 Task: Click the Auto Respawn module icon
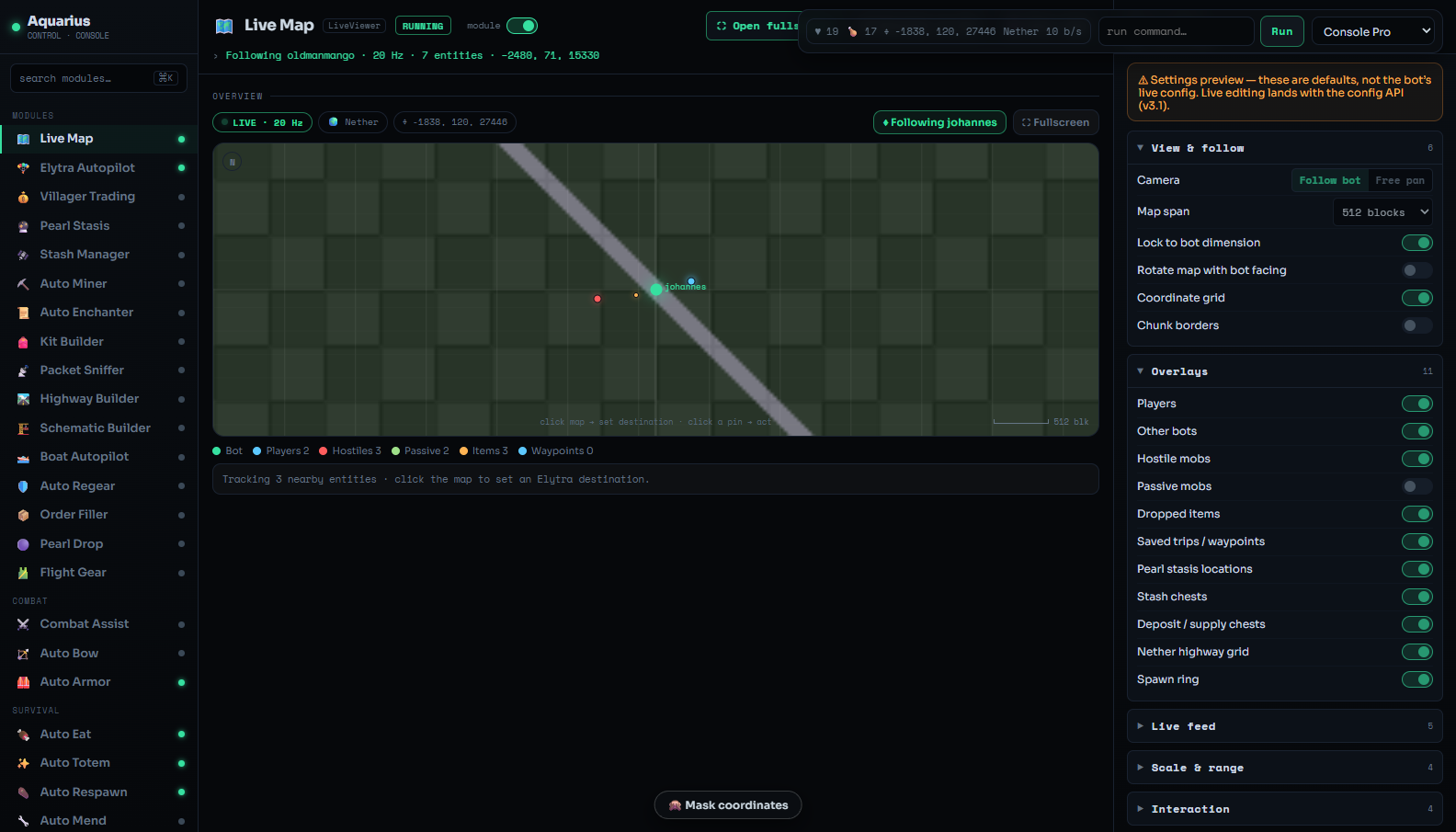23,792
